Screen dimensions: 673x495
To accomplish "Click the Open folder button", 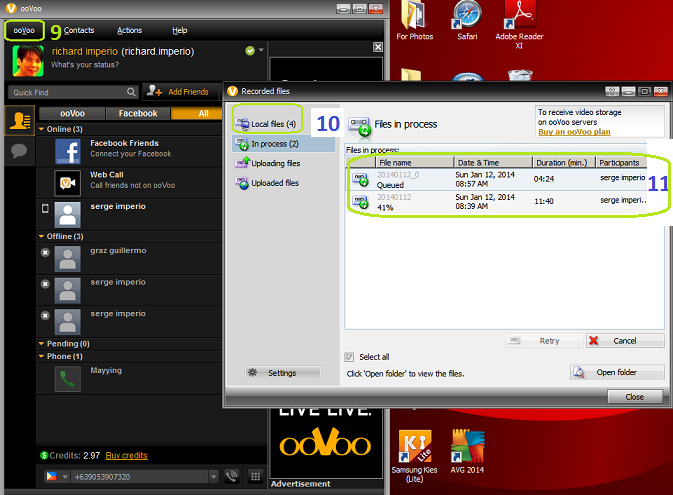I will [x=617, y=372].
